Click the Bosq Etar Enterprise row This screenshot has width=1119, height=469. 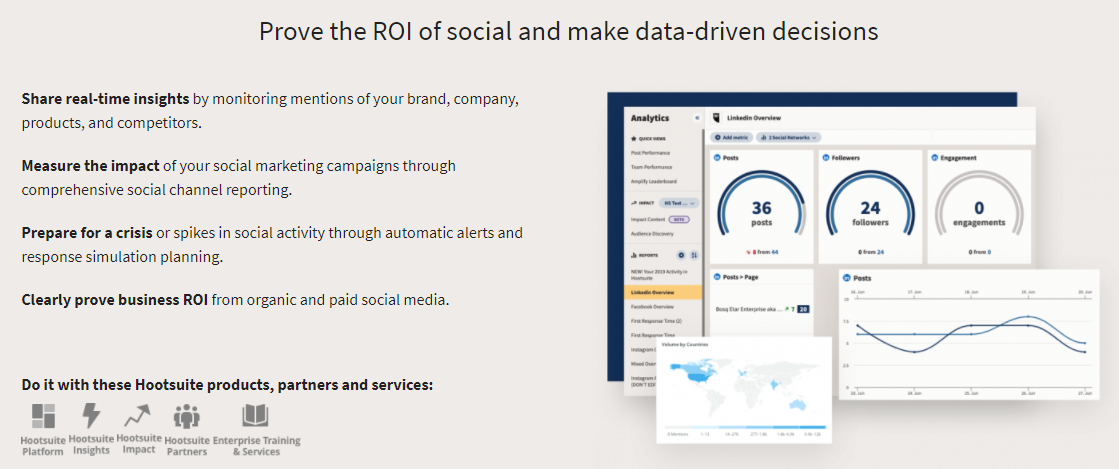coord(761,309)
